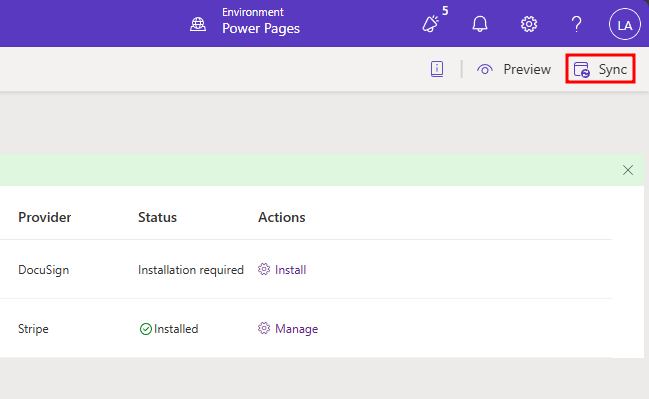Select the Stripe provider name
Image resolution: width=649 pixels, height=399 pixels.
33,329
